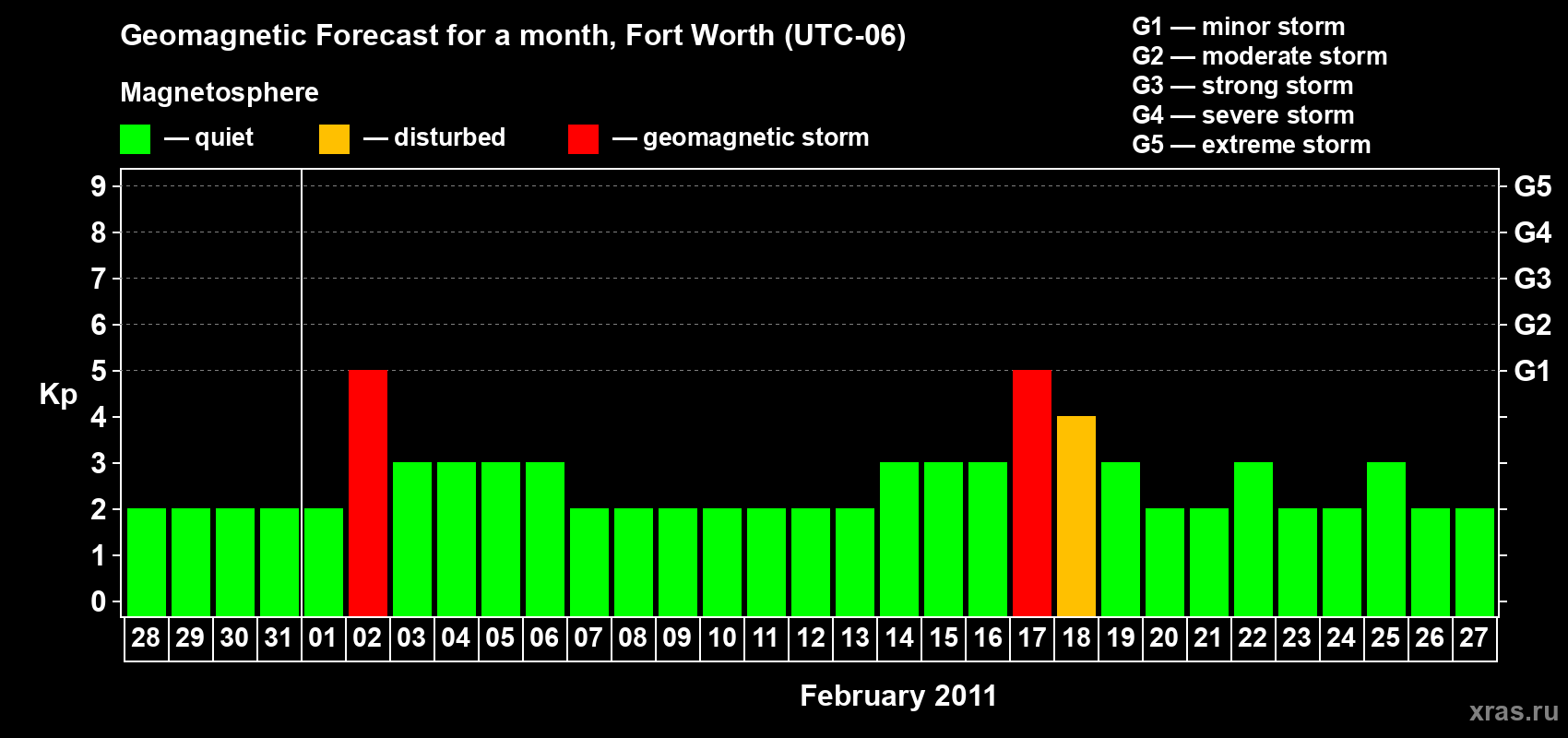1568x738 pixels.
Task: Click the orange disturbed legend swatch
Action: (x=334, y=139)
